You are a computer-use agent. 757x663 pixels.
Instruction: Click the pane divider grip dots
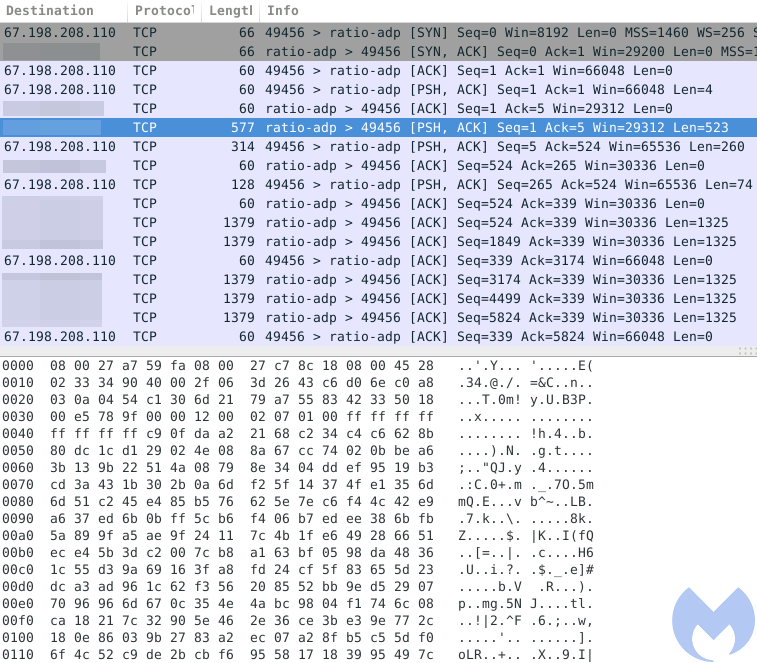[x=747, y=351]
